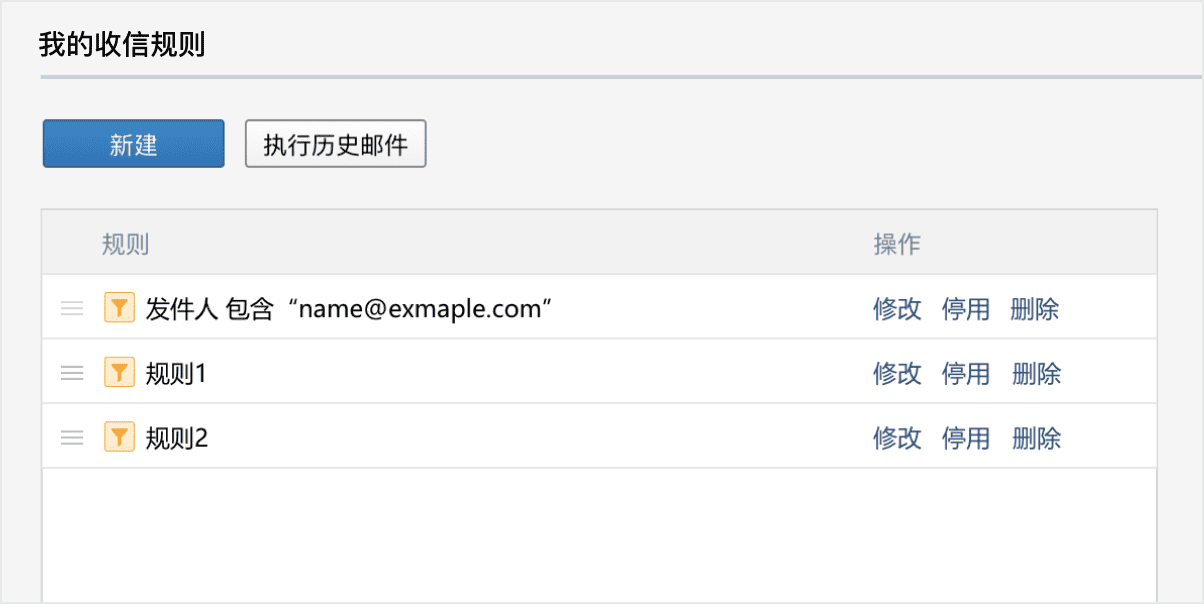The height and width of the screenshot is (604, 1204).
Task: Delete 规则2 using its 删除 link
Action: [1035, 437]
